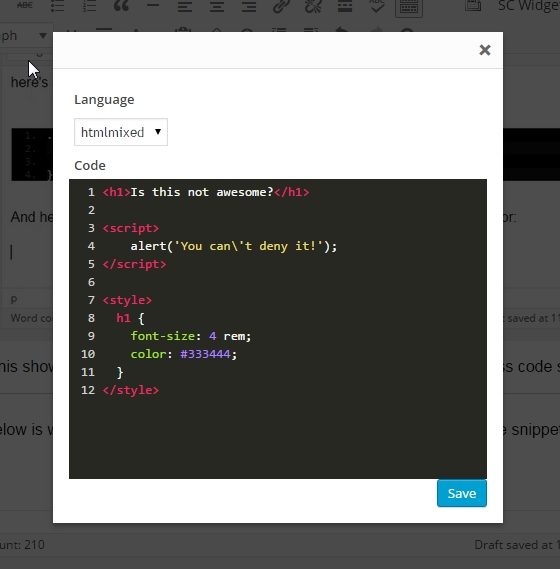Center align text in the editor
This screenshot has height=569, width=560.
[x=217, y=6]
